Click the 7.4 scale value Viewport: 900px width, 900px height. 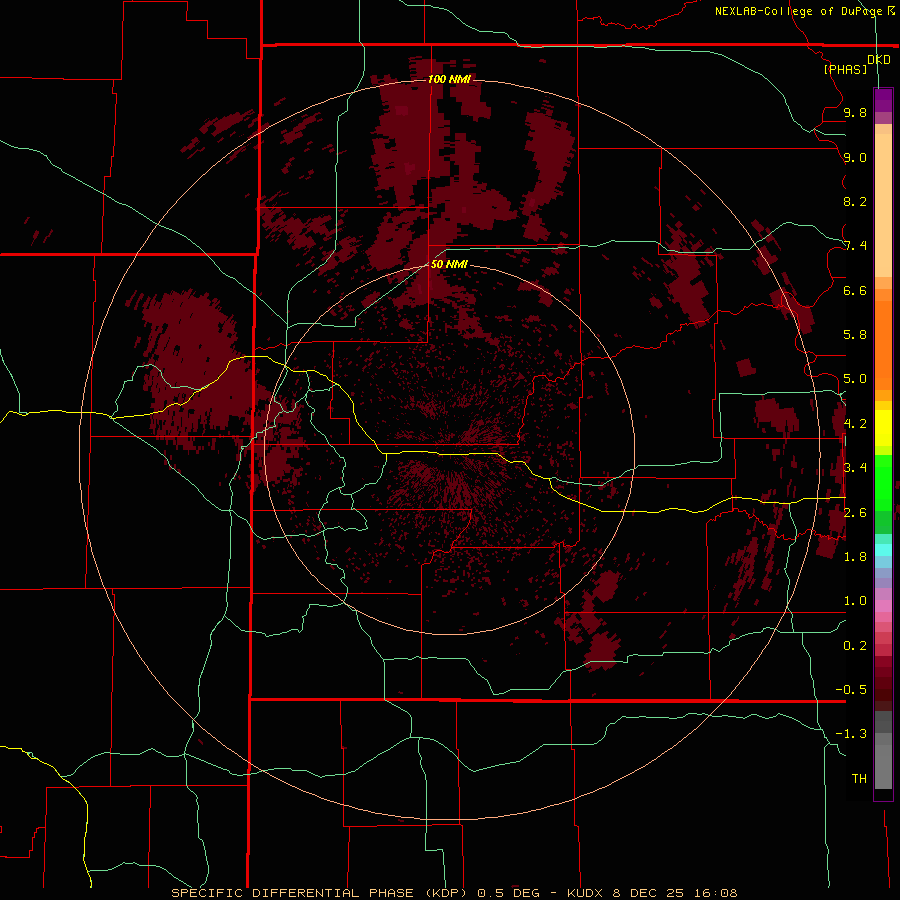pyautogui.click(x=855, y=246)
